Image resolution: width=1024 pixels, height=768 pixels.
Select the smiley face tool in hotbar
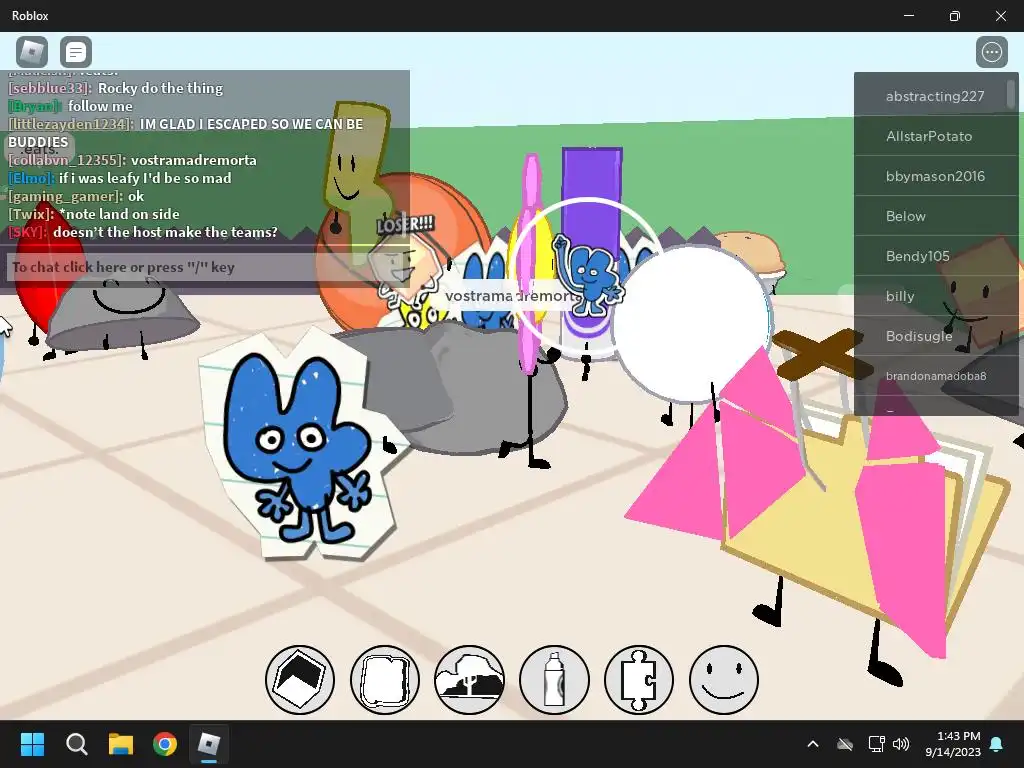[x=724, y=680]
